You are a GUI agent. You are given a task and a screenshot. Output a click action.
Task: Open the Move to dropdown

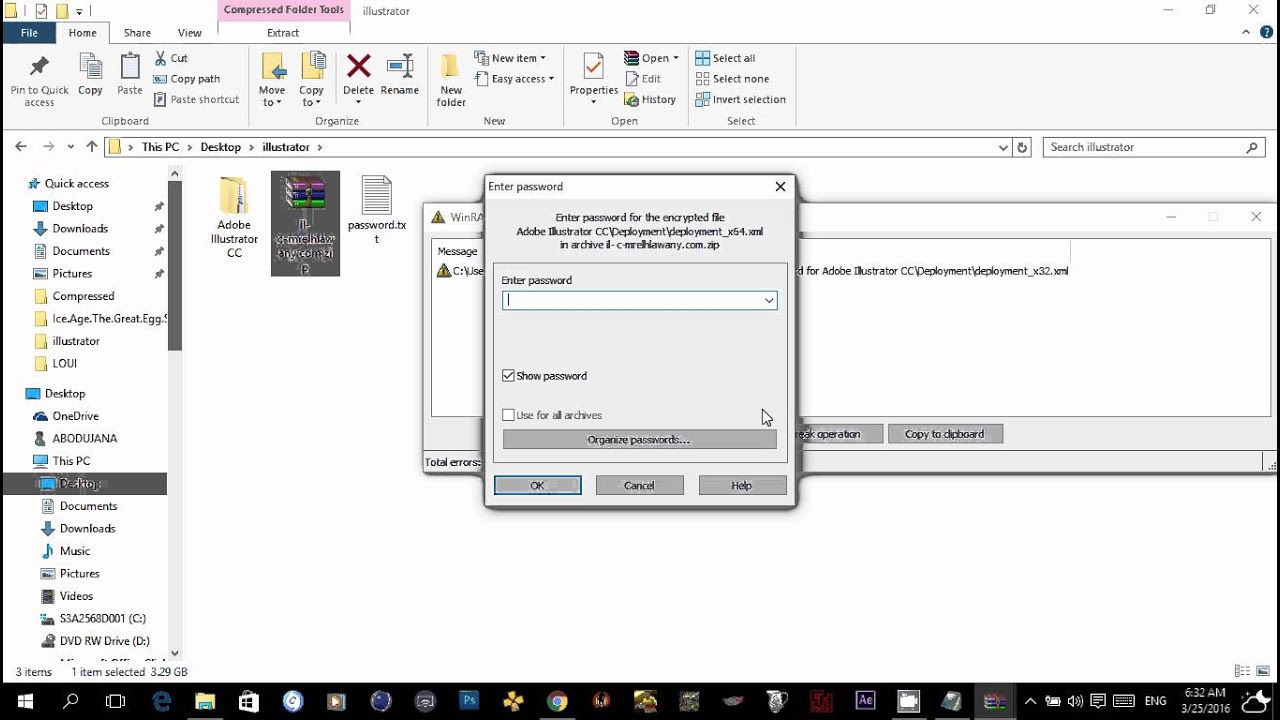[x=272, y=96]
